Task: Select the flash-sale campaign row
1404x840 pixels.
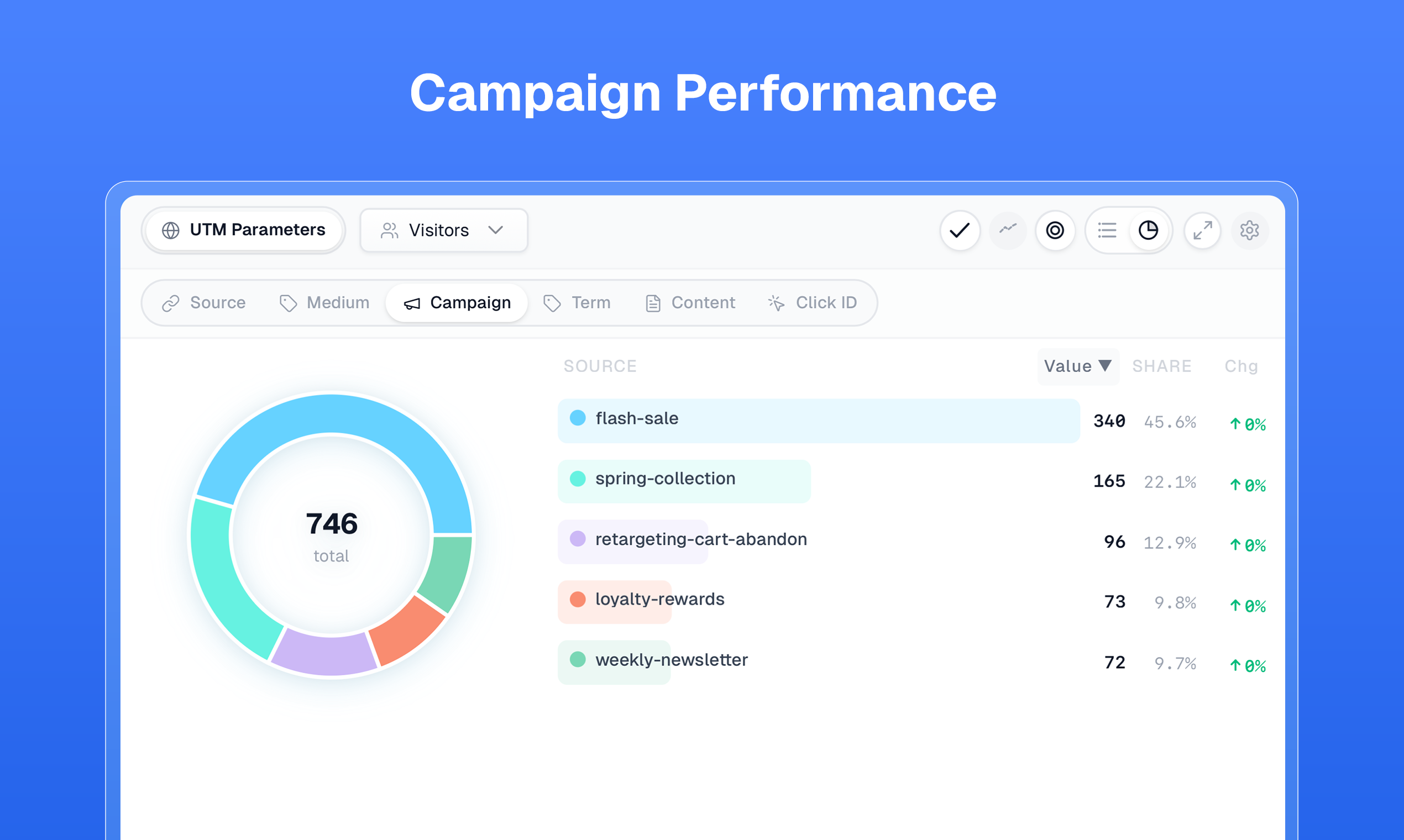Action: [x=818, y=420]
